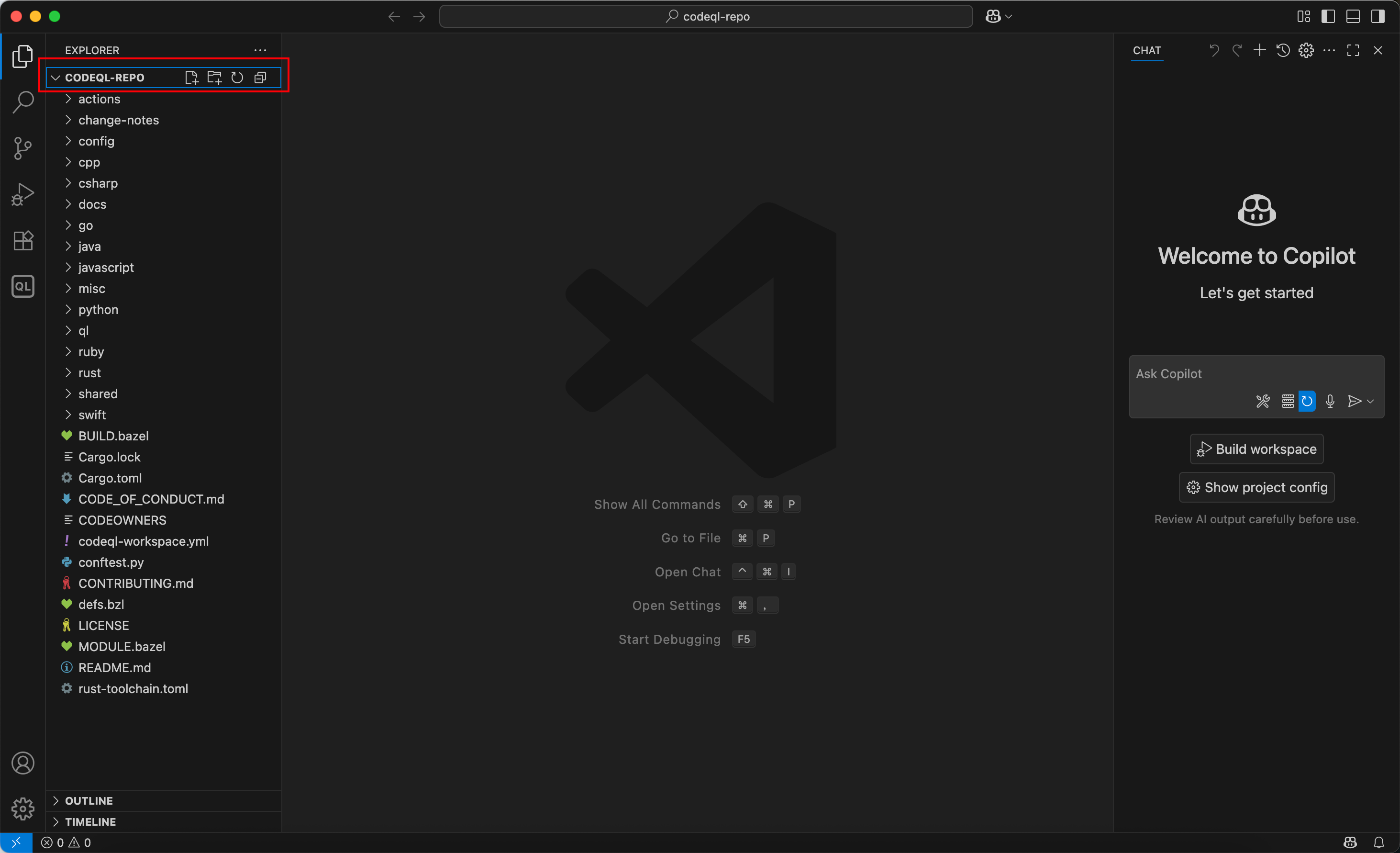
Task: Open the Source Control view icon
Action: coord(23,148)
